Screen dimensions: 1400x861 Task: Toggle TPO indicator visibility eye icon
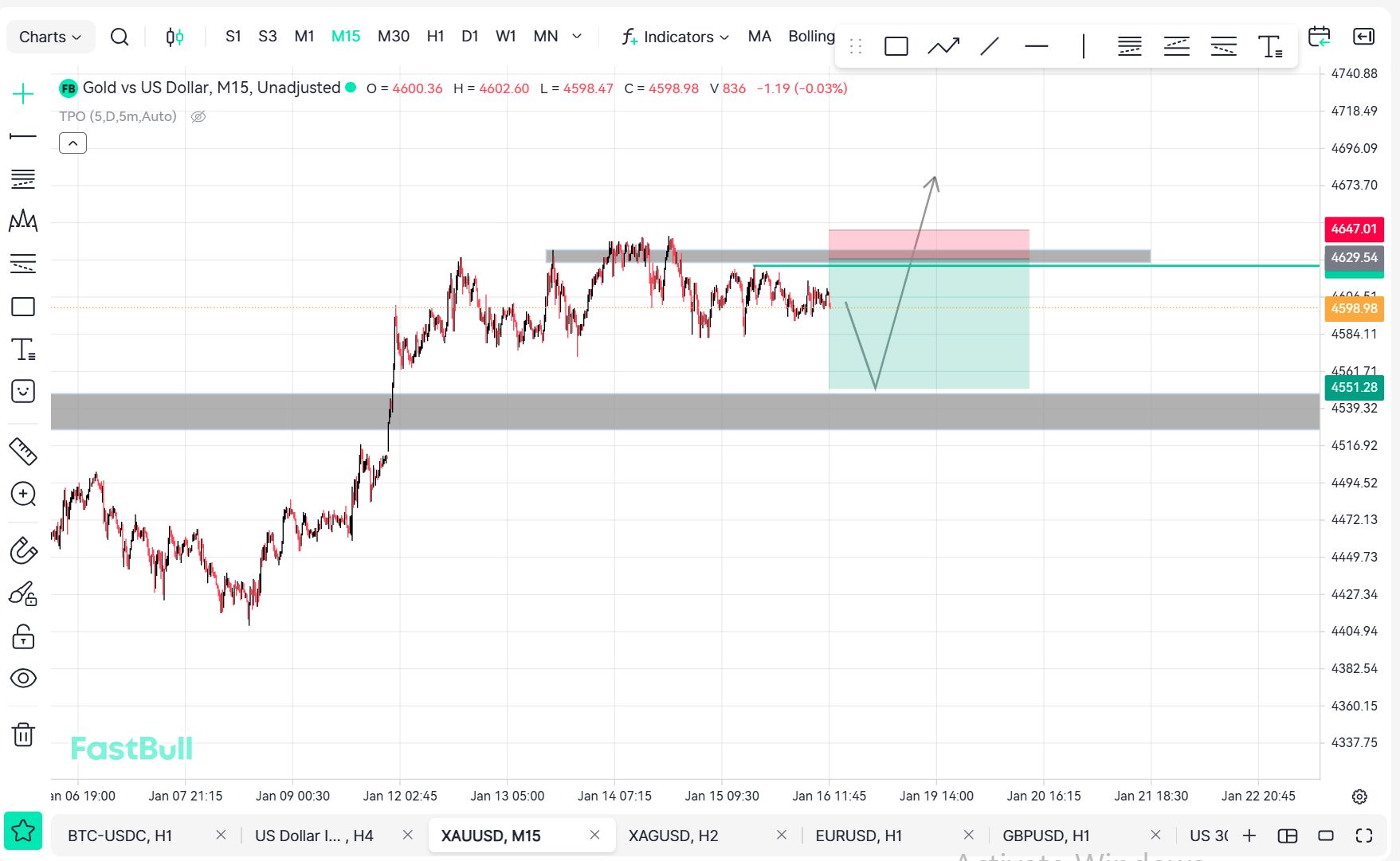coord(198,117)
